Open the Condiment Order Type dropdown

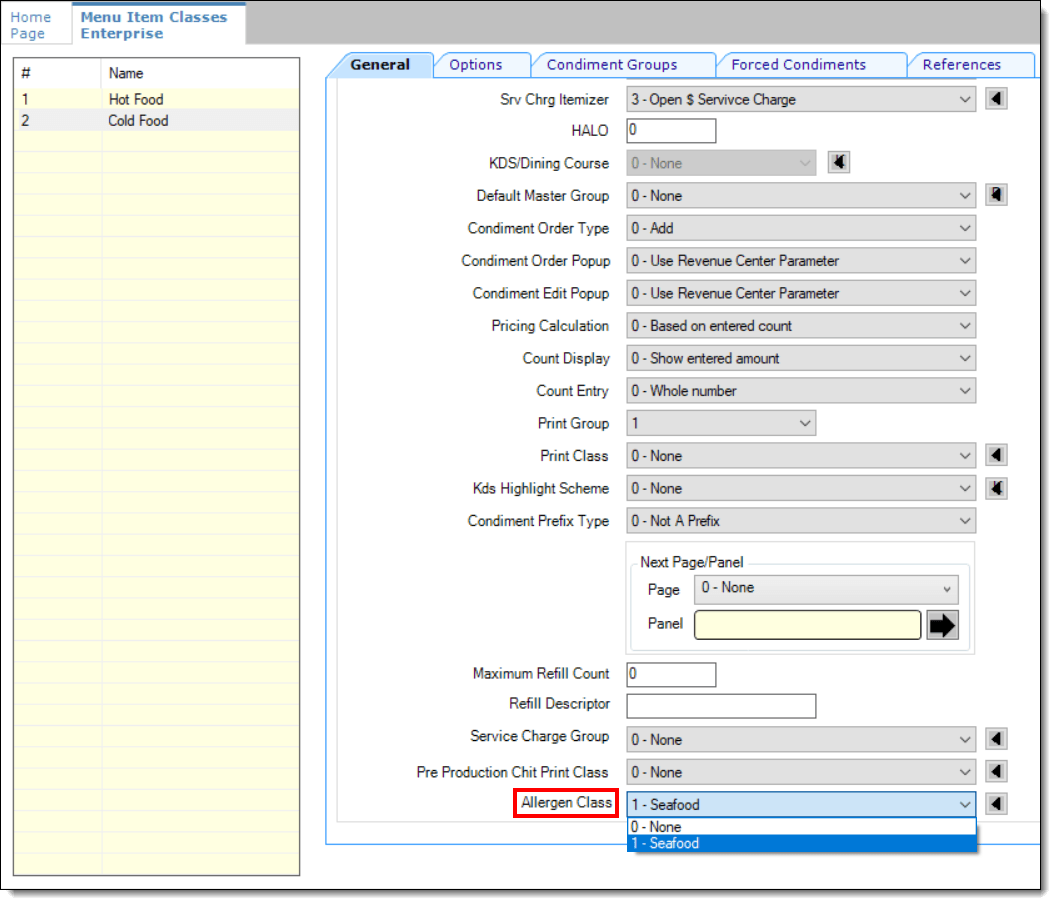801,228
